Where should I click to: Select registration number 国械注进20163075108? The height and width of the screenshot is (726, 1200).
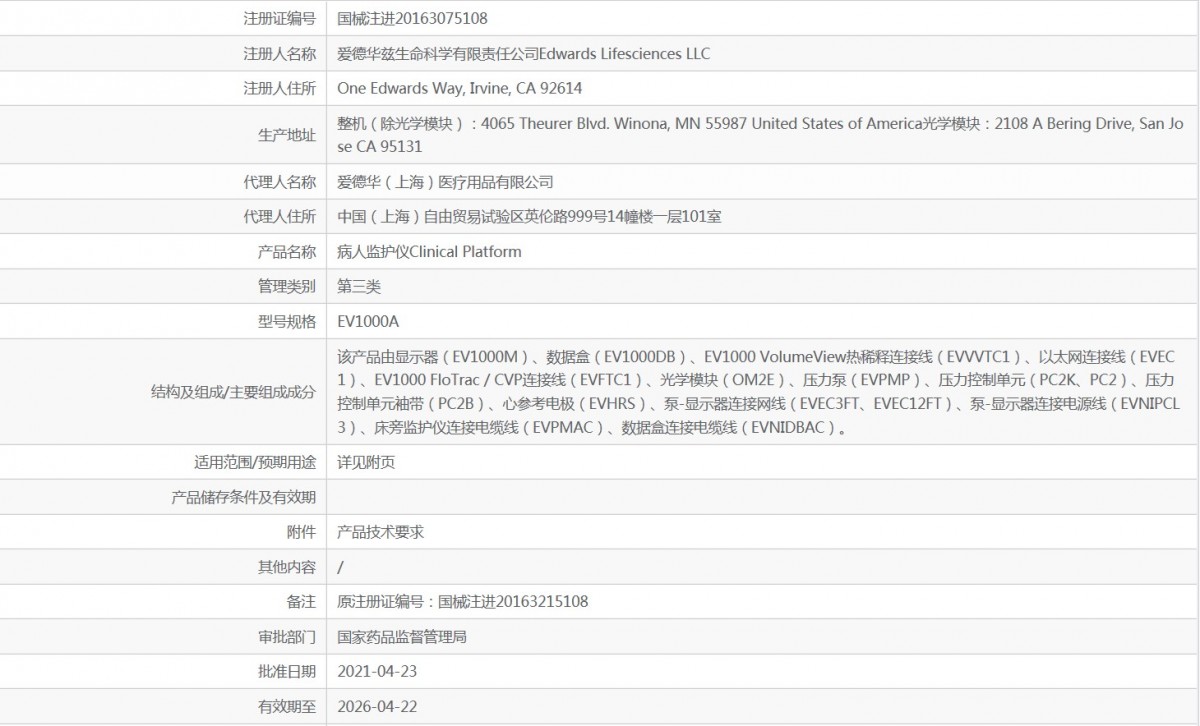pos(412,18)
